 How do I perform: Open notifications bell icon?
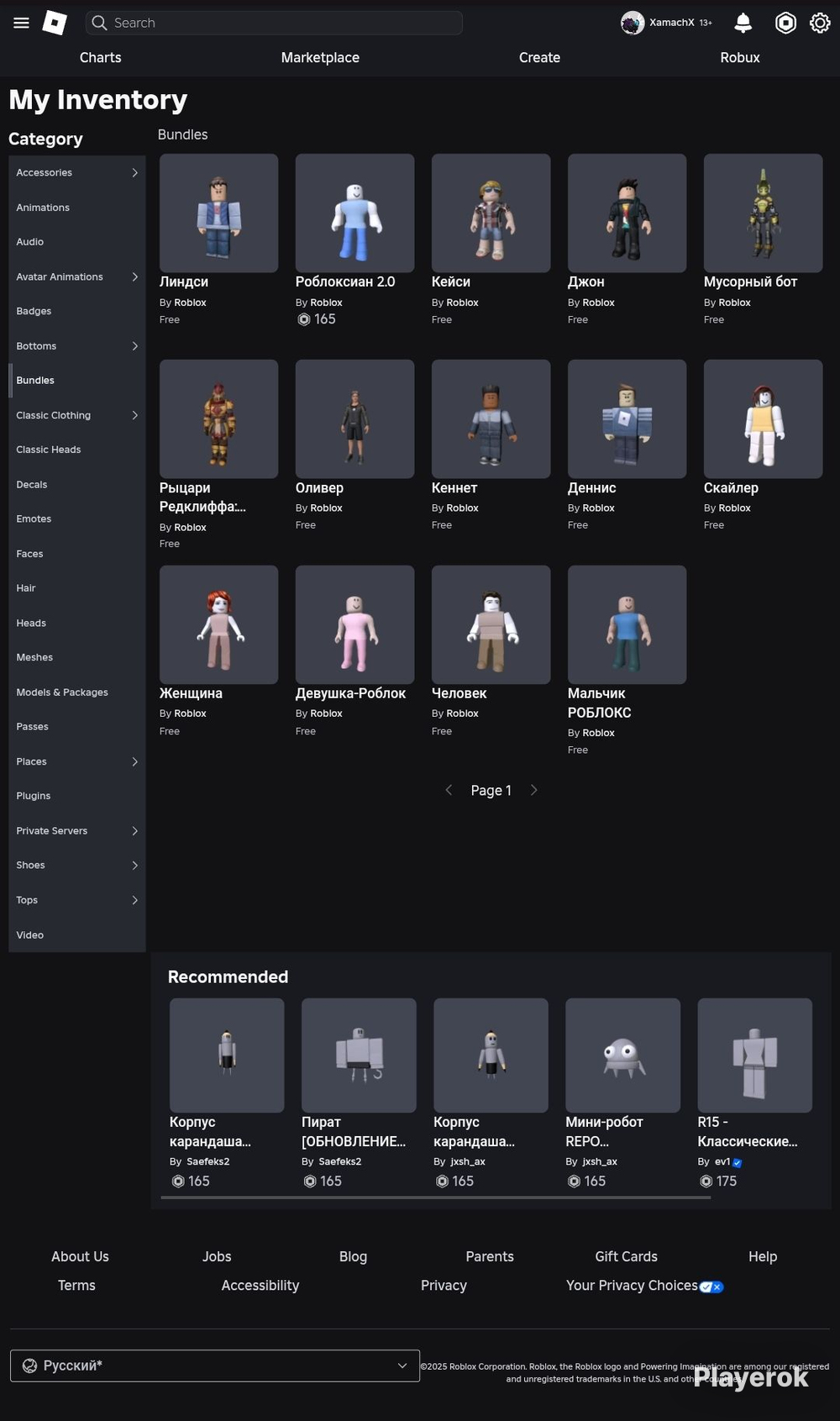click(x=743, y=23)
